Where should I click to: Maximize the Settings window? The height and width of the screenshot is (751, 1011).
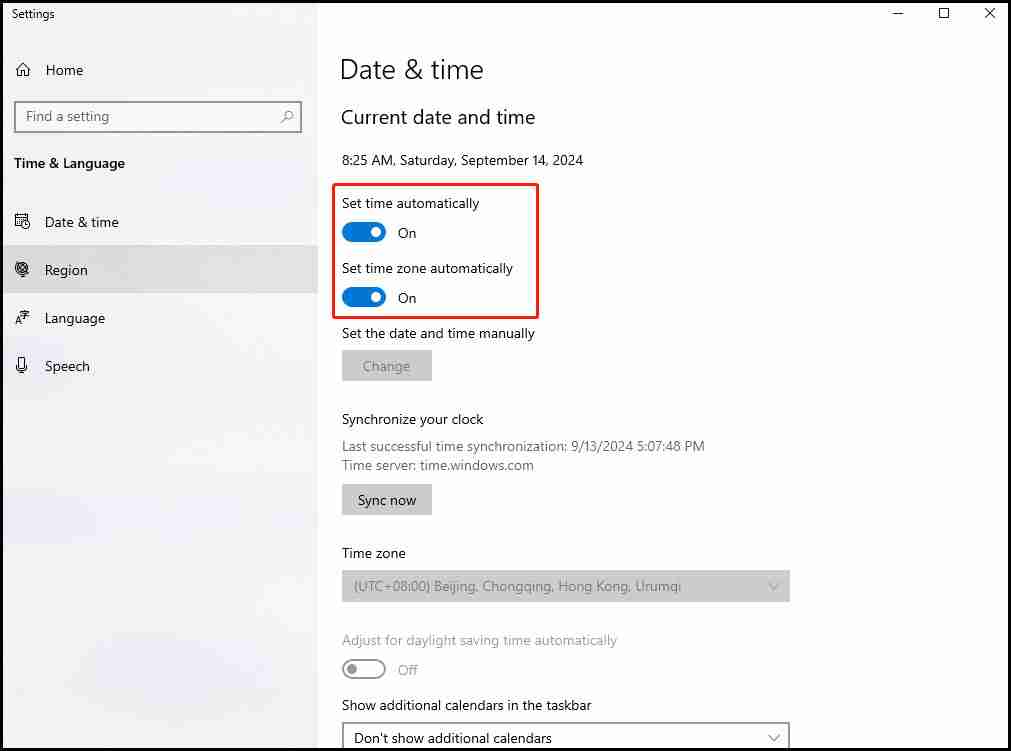tap(944, 13)
